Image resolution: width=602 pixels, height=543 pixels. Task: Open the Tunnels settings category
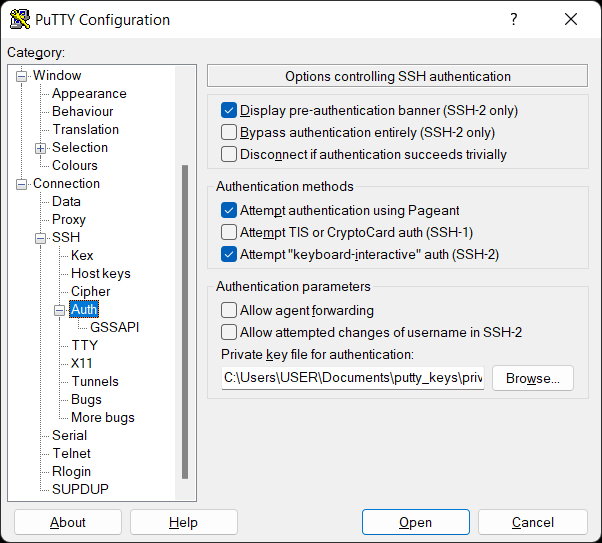pos(95,381)
